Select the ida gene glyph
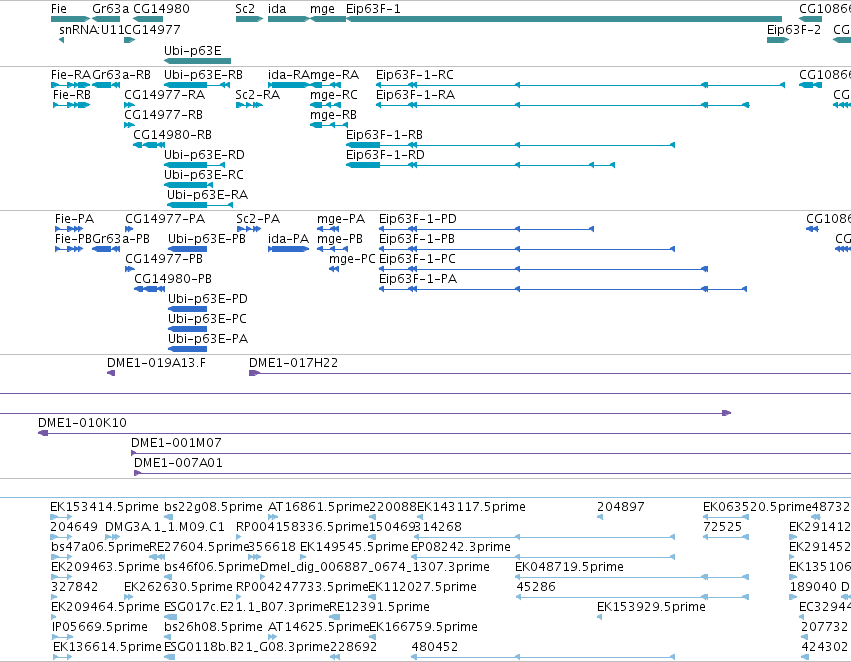Viewport: 851px width, 662px height. pos(288,19)
